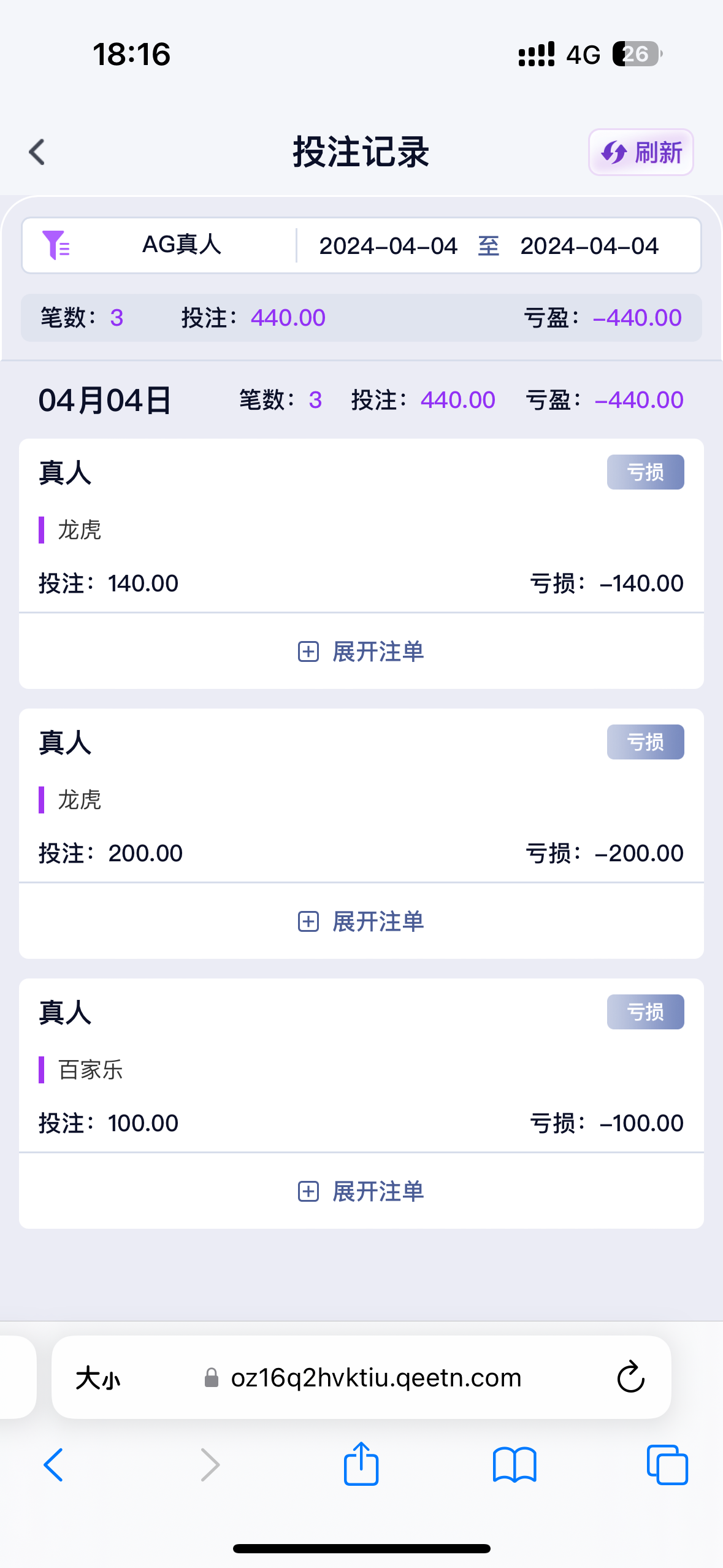Expand 展开注单 for the 200.00 龙虎 bet
This screenshot has width=723, height=1568.
(x=361, y=921)
